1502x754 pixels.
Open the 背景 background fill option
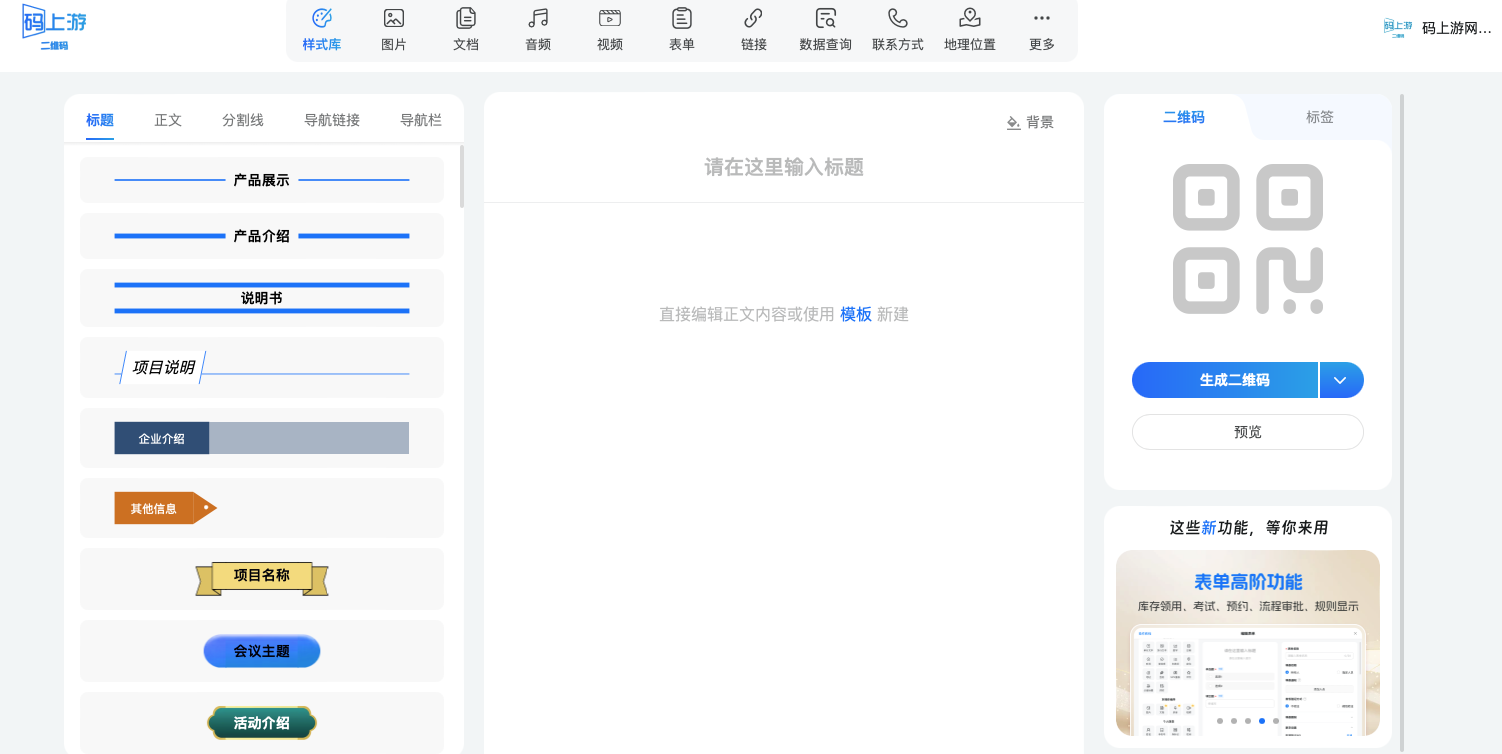(x=1030, y=122)
